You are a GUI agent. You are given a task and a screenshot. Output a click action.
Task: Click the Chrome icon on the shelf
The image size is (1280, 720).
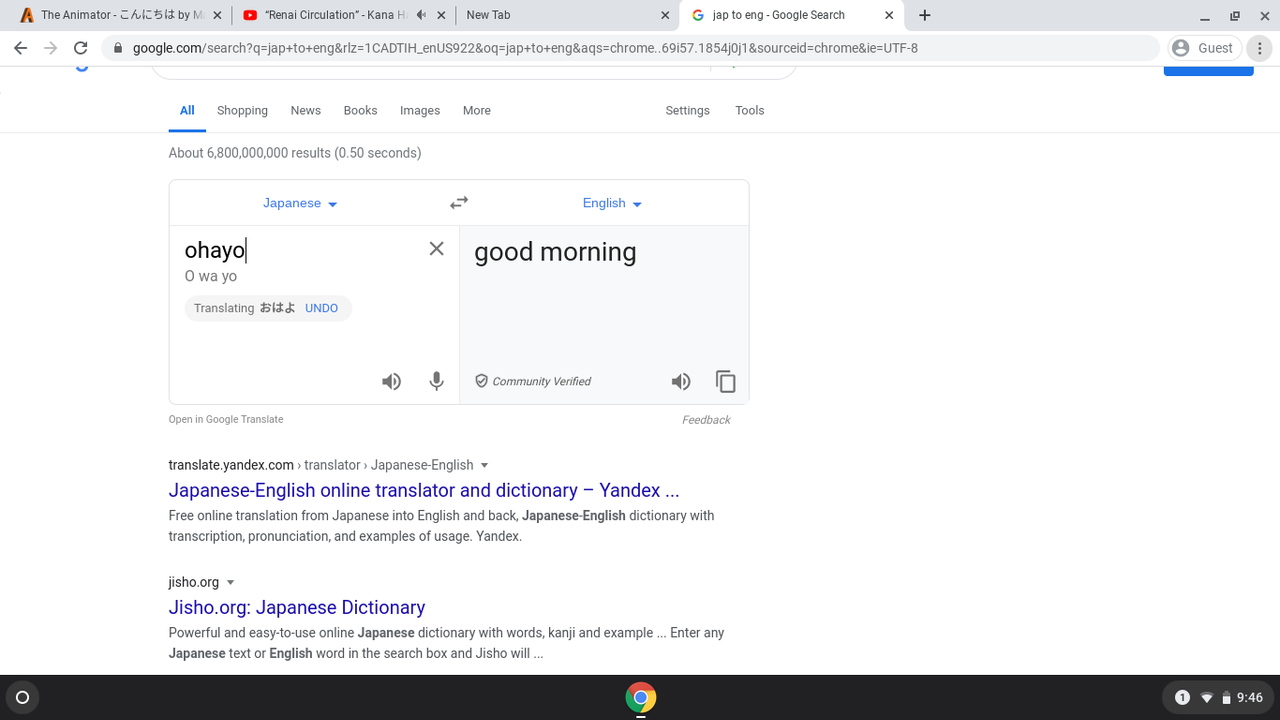tap(641, 697)
